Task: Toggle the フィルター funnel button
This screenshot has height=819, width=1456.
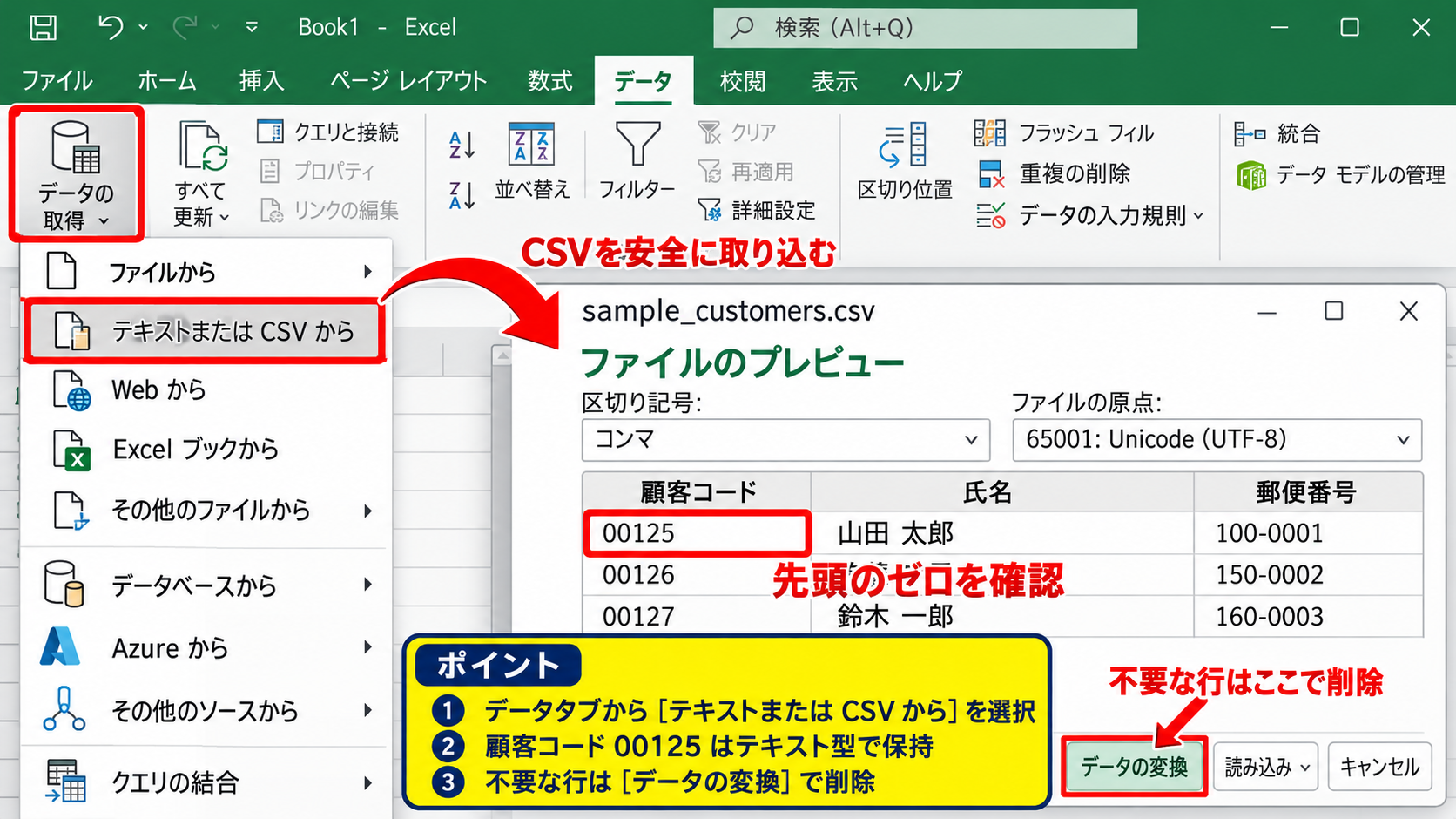Action: 637,161
